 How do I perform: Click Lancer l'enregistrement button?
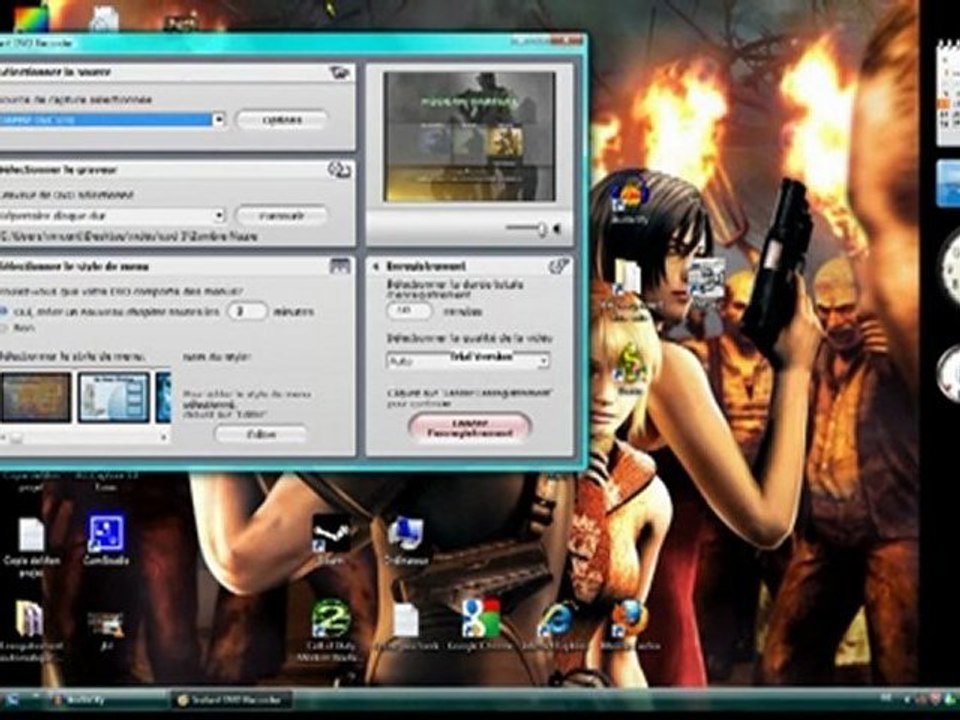click(x=469, y=427)
